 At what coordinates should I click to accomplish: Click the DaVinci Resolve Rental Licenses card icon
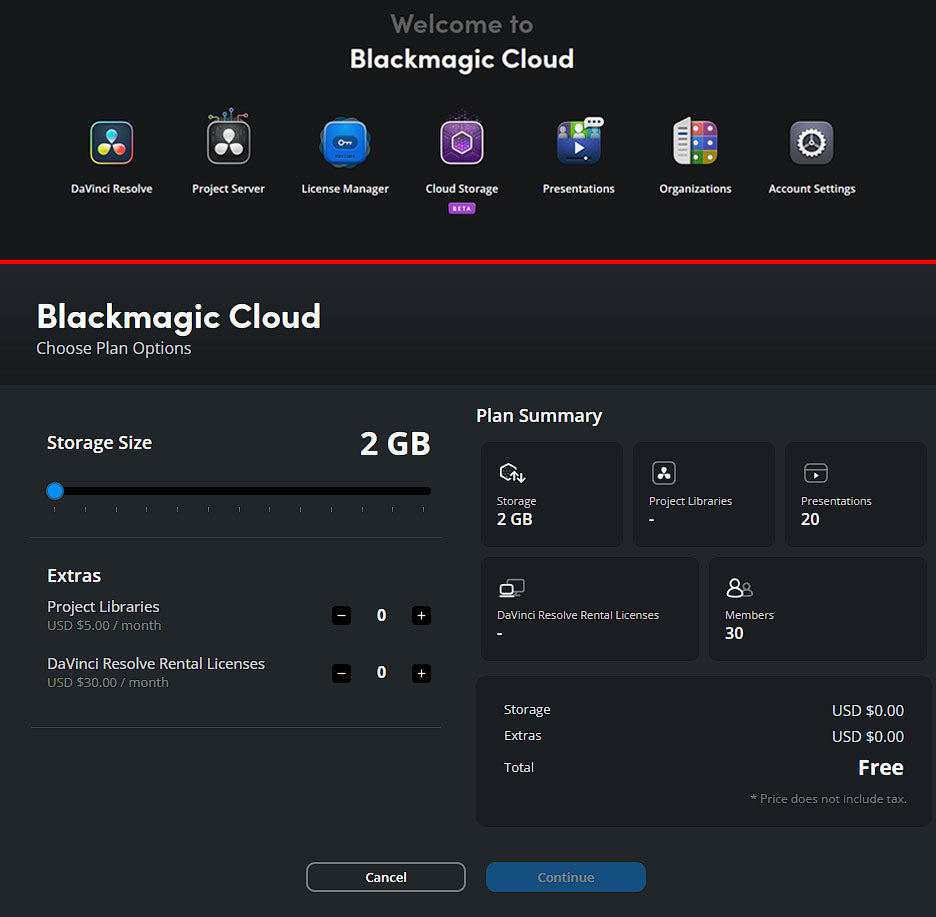click(x=512, y=588)
